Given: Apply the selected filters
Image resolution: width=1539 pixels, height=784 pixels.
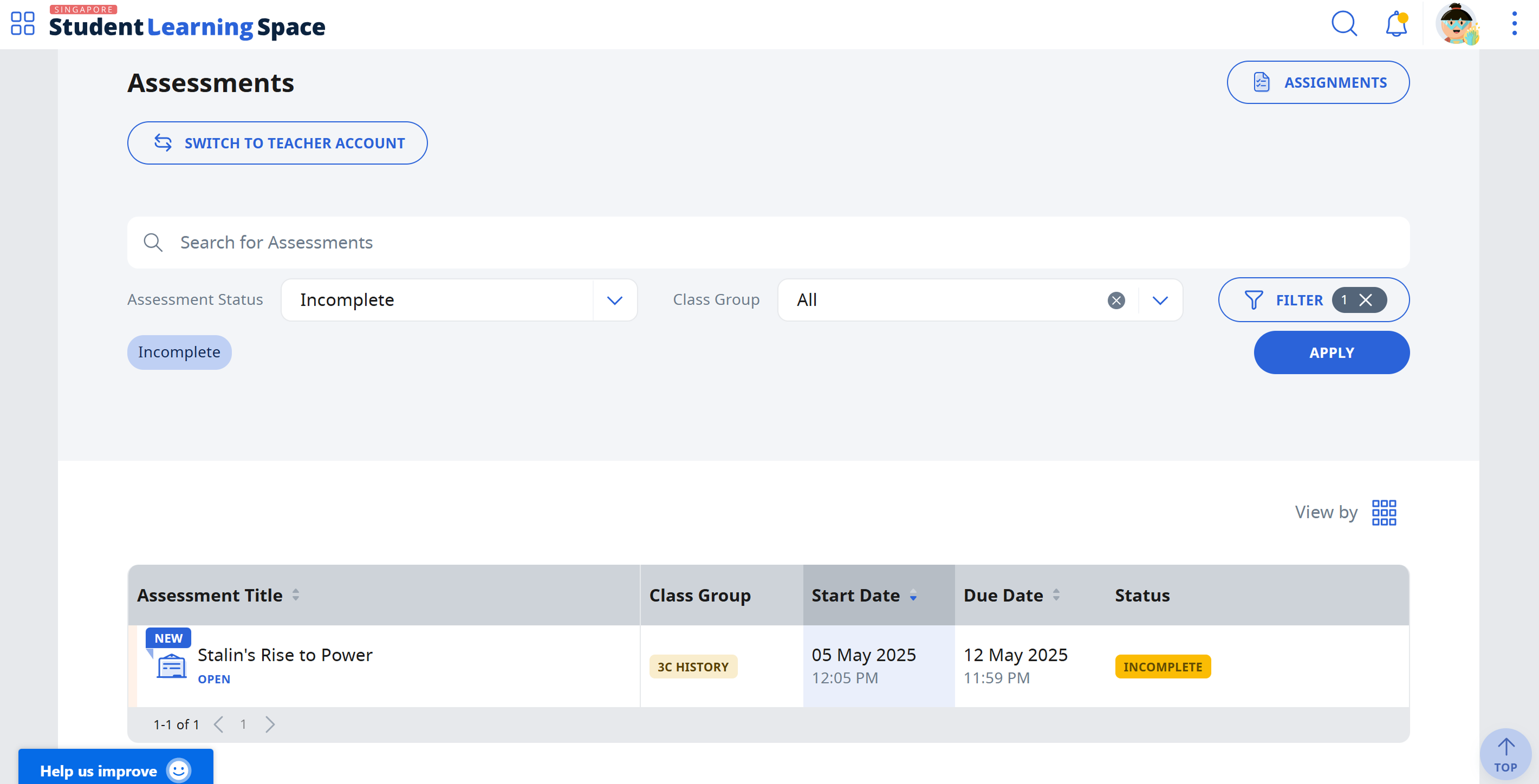Looking at the screenshot, I should click(1331, 352).
